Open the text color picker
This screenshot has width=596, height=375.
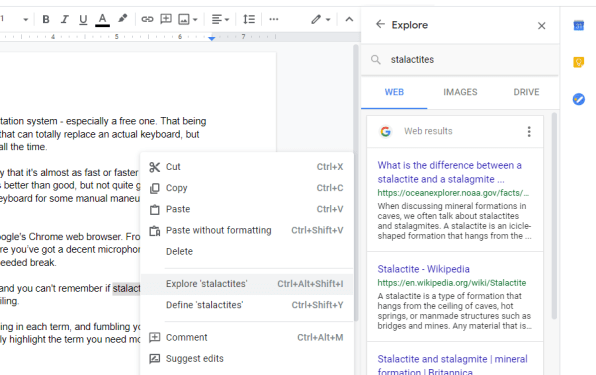[x=102, y=19]
